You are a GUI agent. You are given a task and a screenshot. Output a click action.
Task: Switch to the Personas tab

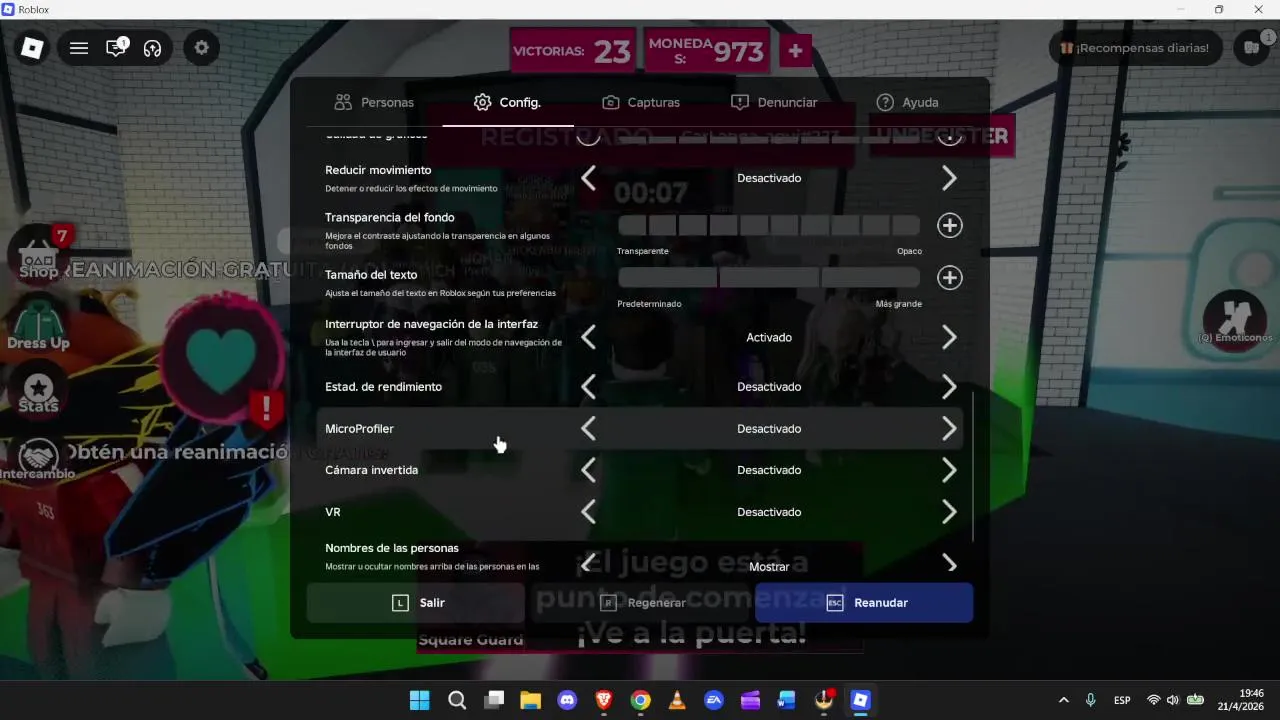tap(374, 102)
